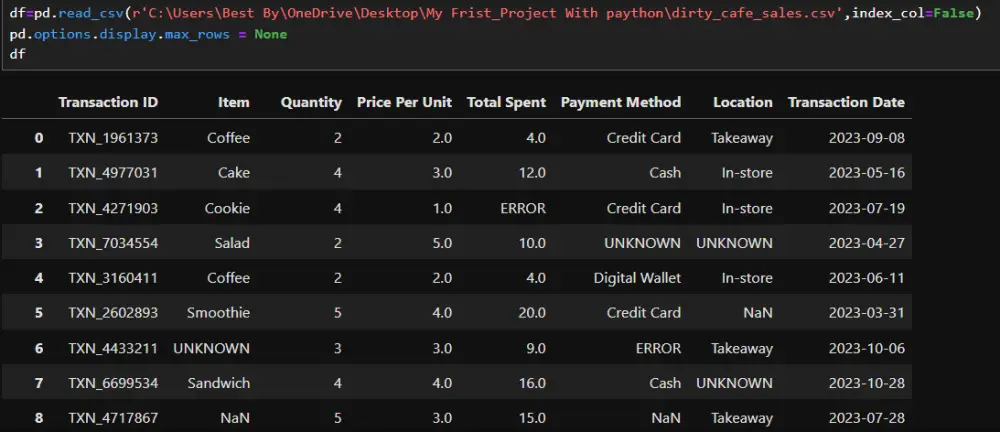Click the Quantity column header
This screenshot has width=1000, height=432.
tap(311, 103)
